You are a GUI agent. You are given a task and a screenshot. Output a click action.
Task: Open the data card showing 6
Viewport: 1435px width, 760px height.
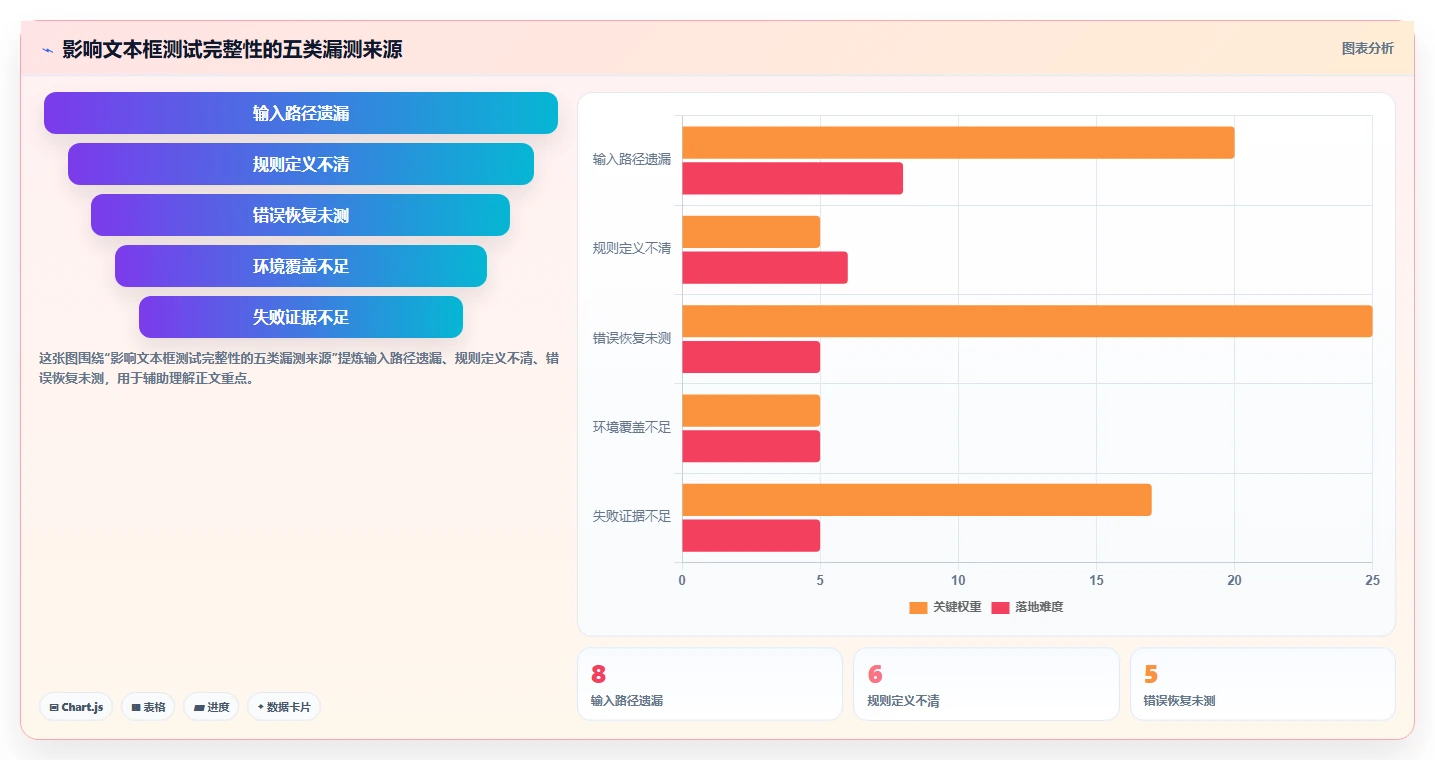pos(986,684)
